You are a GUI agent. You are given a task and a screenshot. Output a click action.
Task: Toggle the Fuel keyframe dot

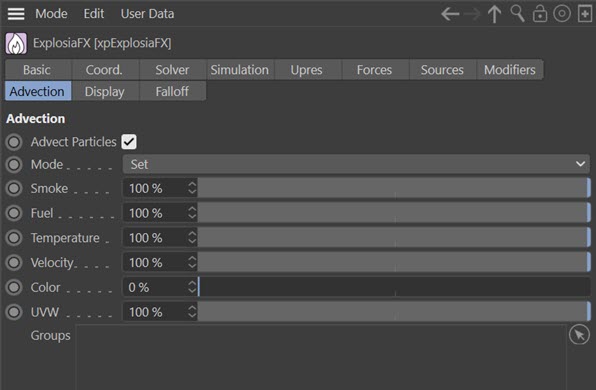pyautogui.click(x=14, y=213)
